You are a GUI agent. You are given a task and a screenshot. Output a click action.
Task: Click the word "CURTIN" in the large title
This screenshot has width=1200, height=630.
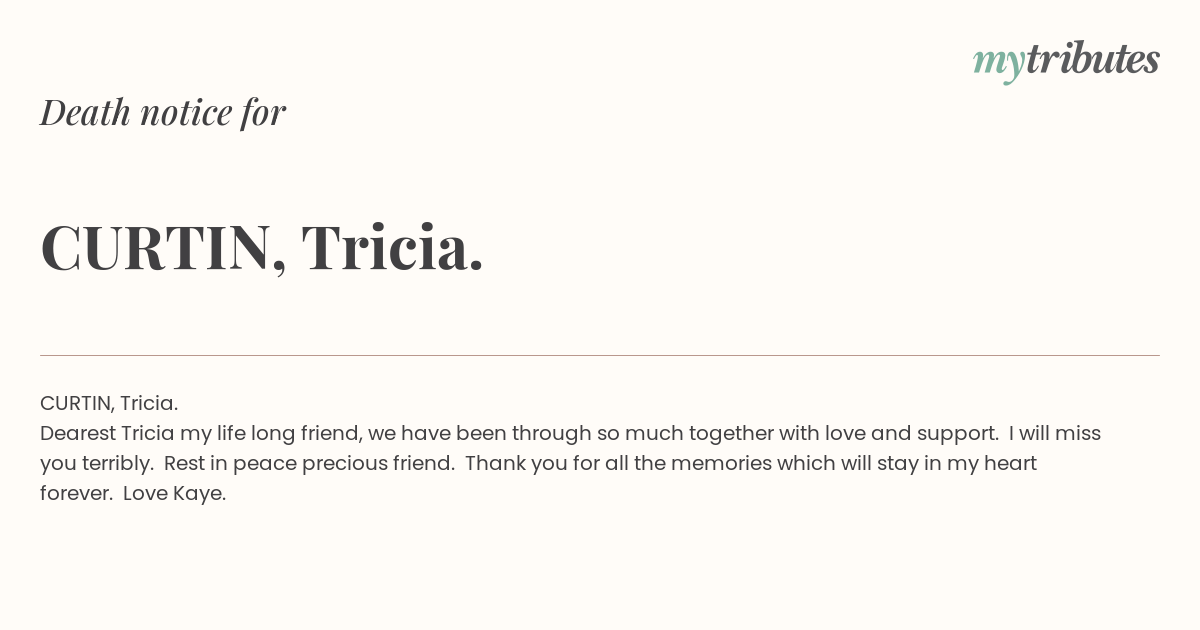156,247
